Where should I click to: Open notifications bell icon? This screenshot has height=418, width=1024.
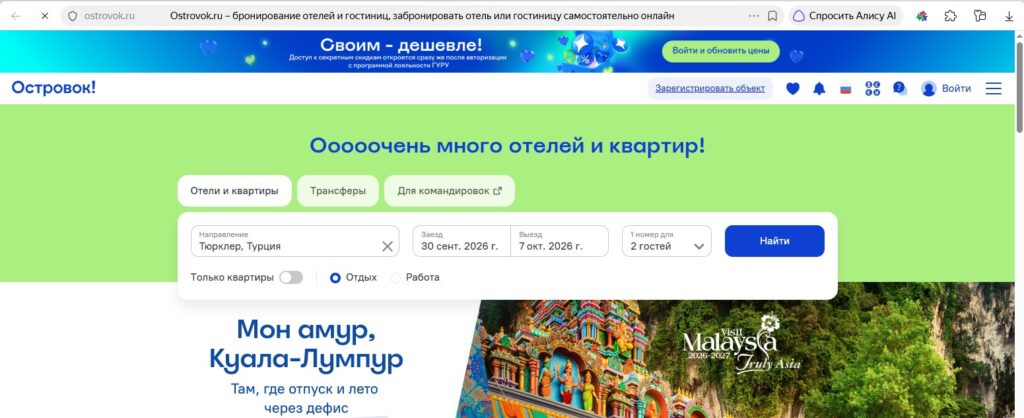click(819, 88)
